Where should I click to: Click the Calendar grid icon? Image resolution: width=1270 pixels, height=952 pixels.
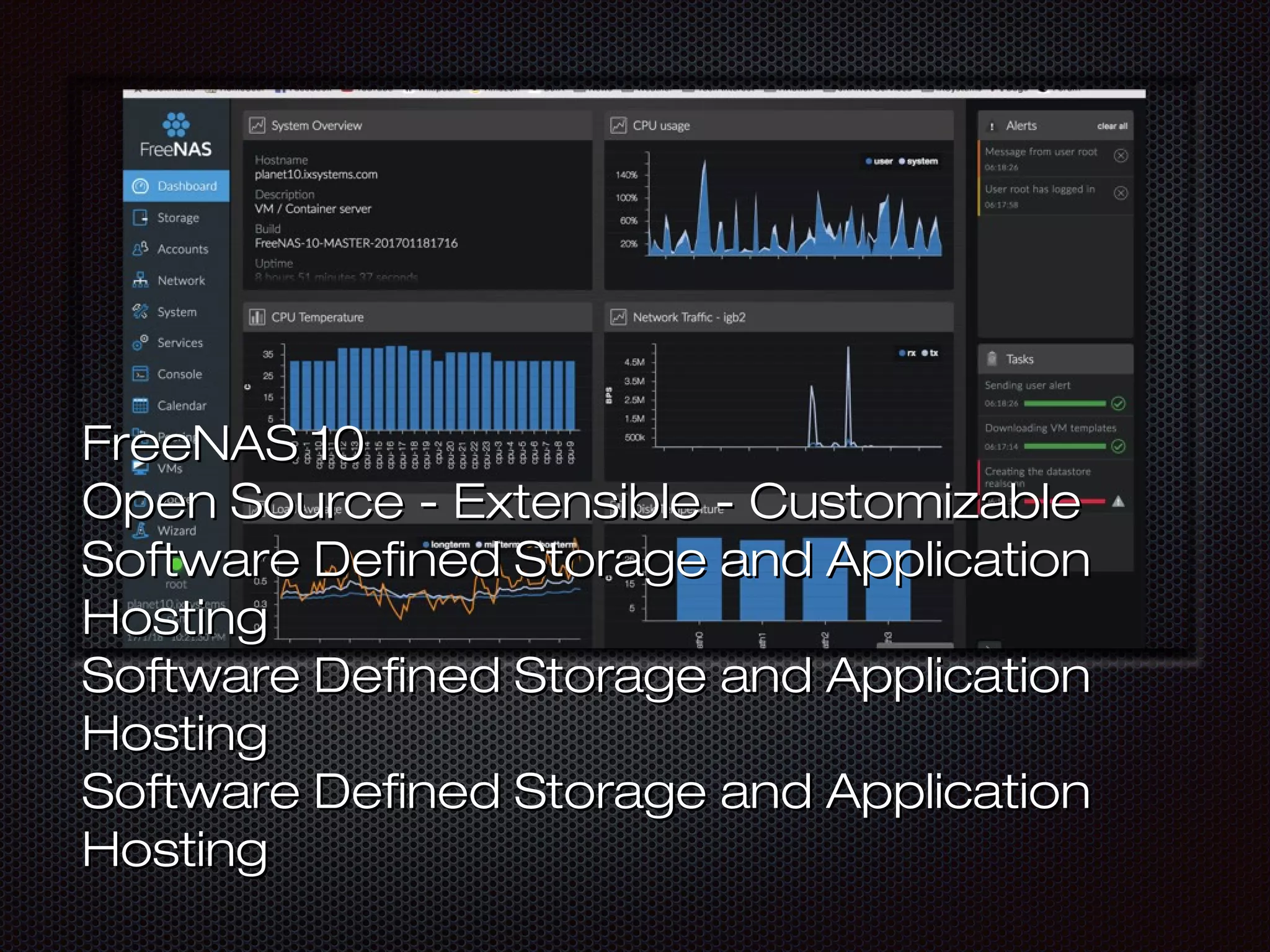(141, 405)
